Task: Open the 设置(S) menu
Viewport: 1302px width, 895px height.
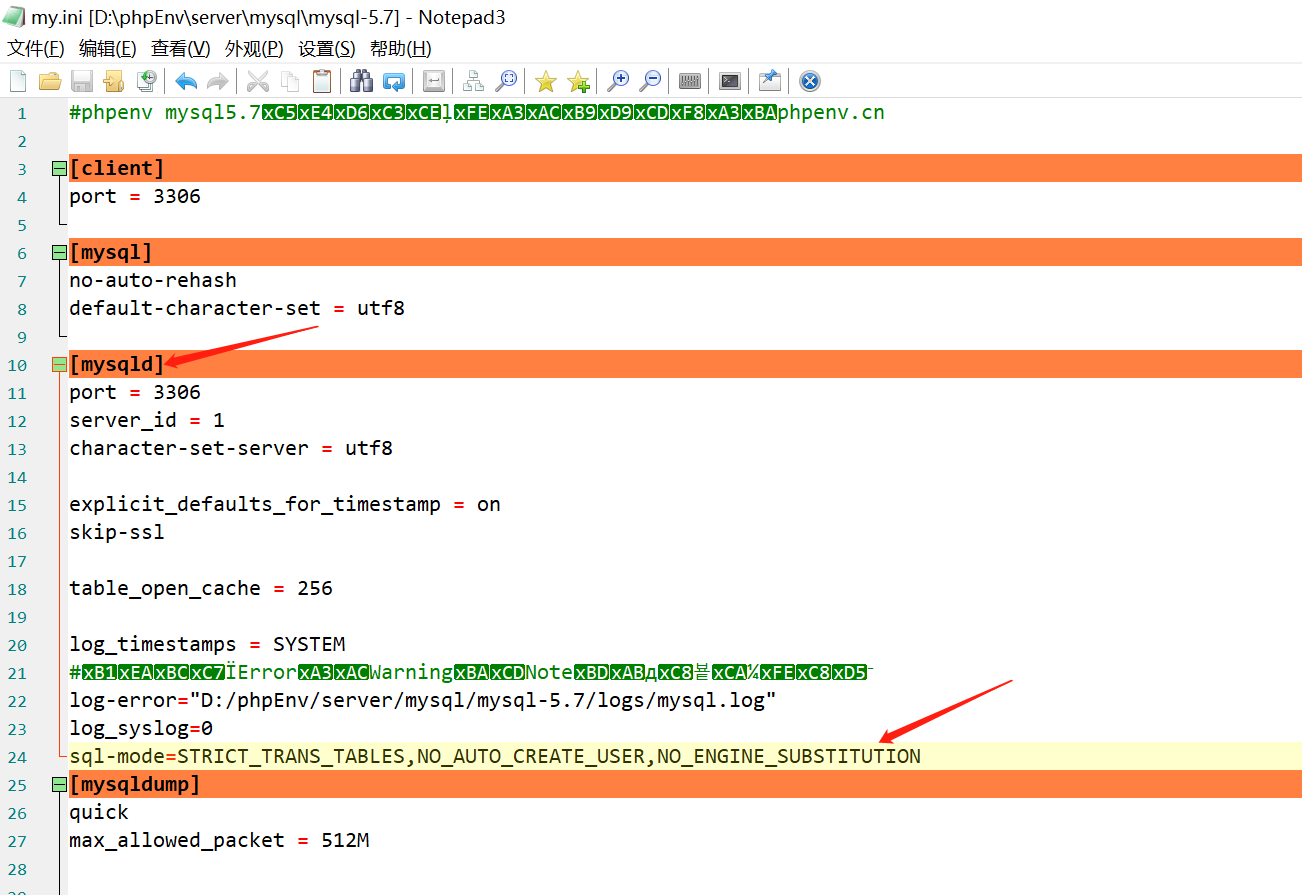Action: click(326, 48)
